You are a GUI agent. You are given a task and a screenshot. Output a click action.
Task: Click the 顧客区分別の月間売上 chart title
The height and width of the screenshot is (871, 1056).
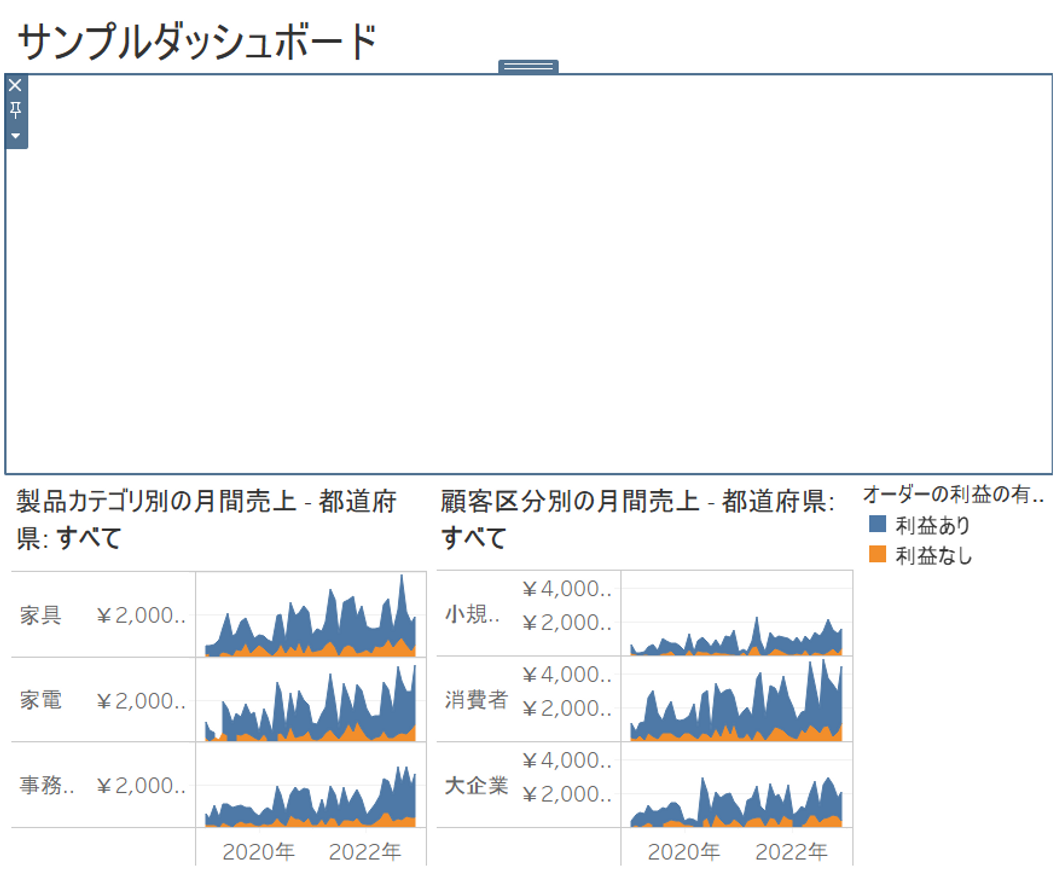coord(637,519)
